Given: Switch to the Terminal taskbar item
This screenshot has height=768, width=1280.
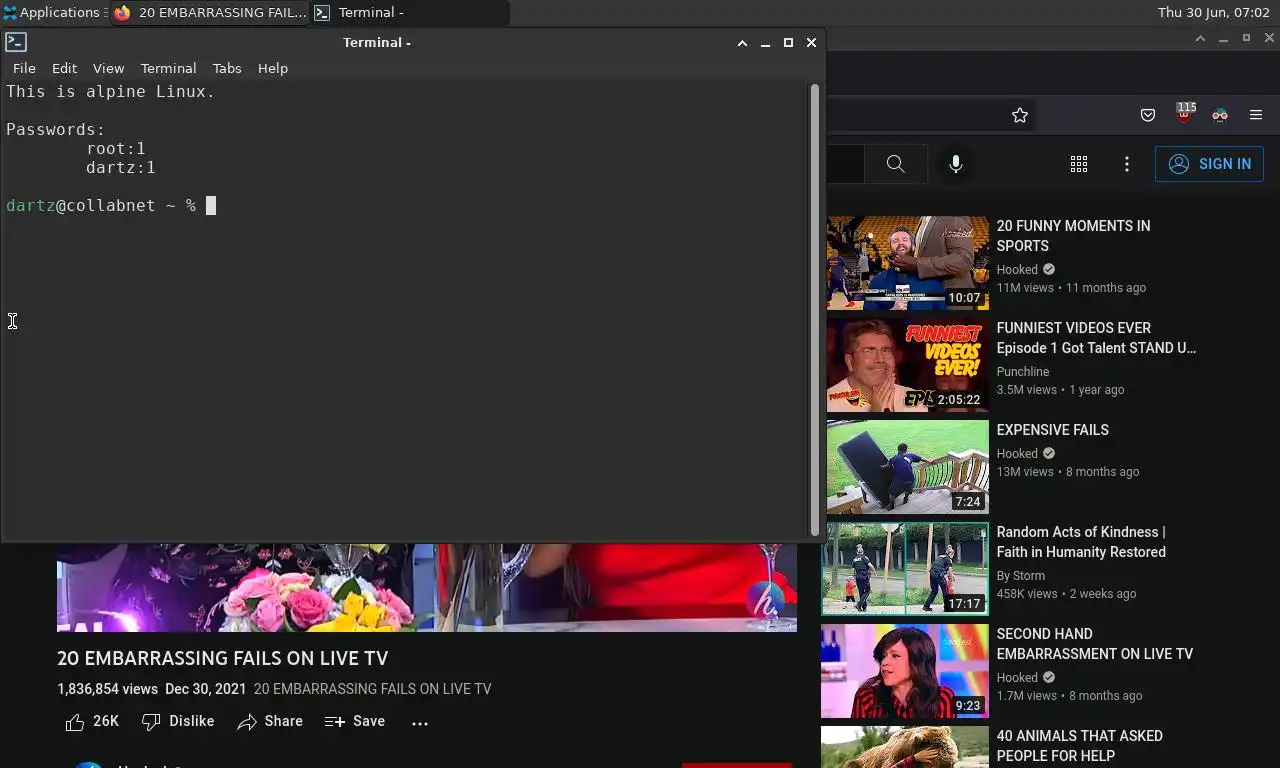Looking at the screenshot, I should point(410,13).
